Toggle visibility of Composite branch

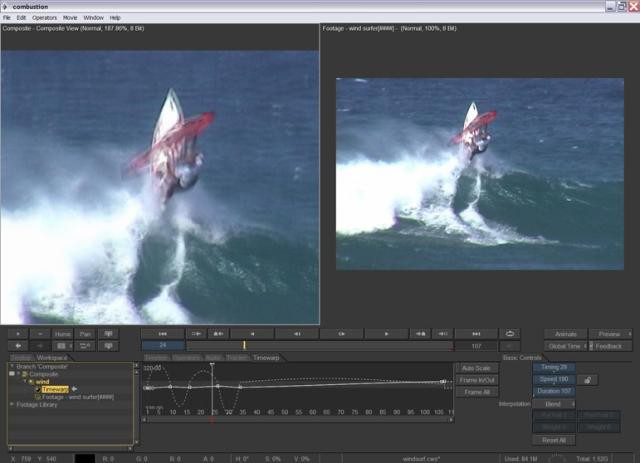11,374
